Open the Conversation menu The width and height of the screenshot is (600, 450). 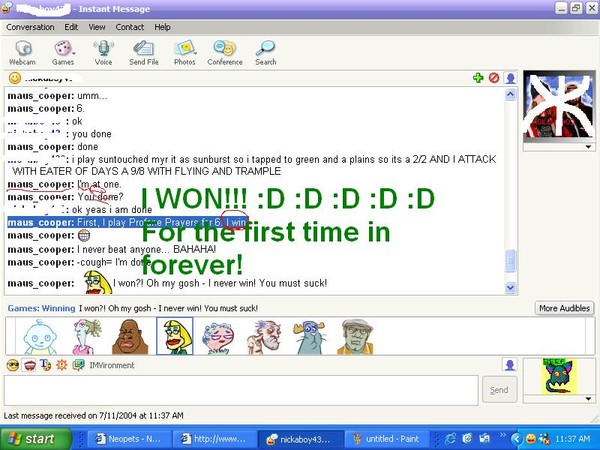click(30, 27)
